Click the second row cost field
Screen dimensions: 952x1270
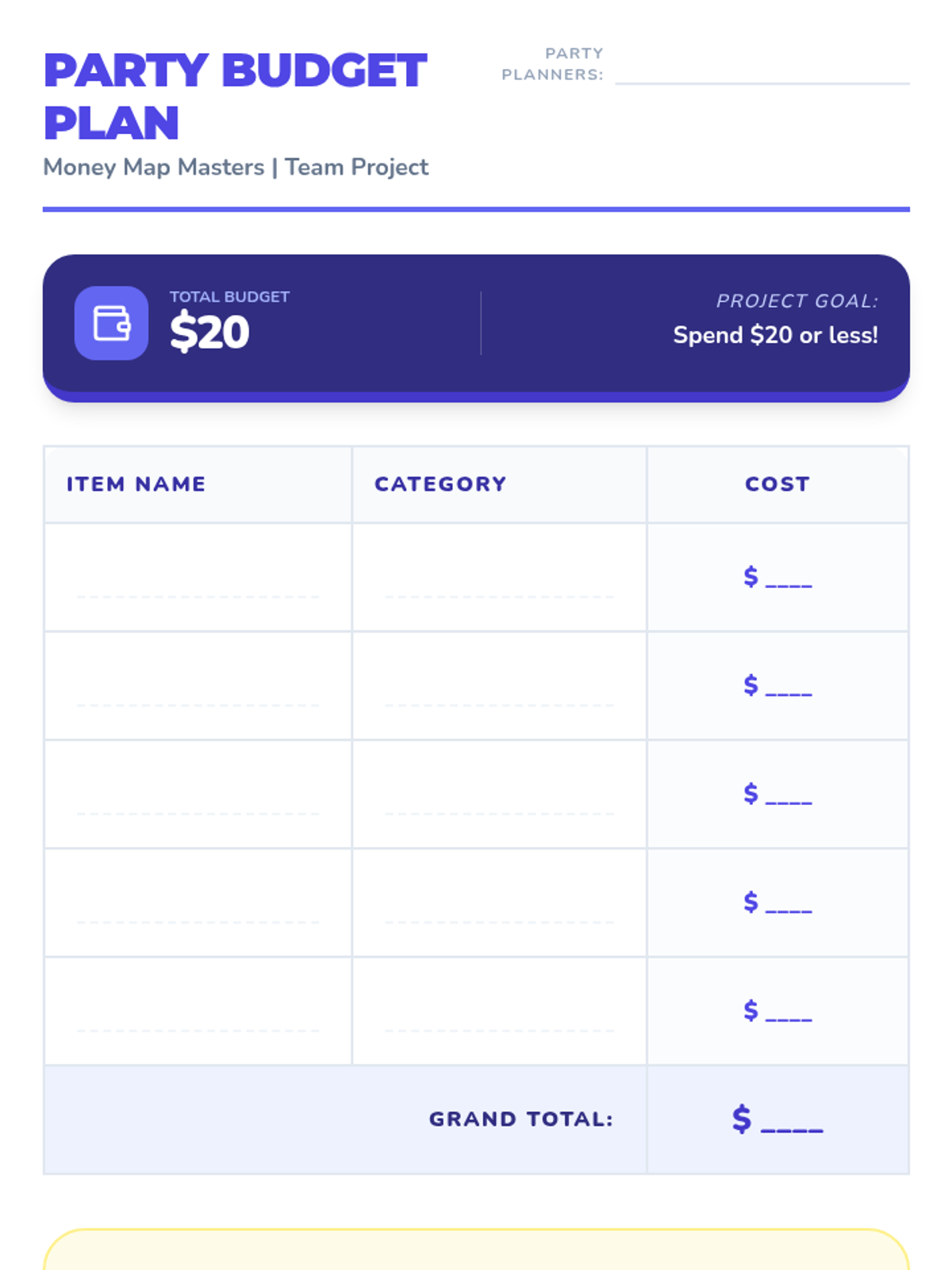pyautogui.click(x=778, y=686)
